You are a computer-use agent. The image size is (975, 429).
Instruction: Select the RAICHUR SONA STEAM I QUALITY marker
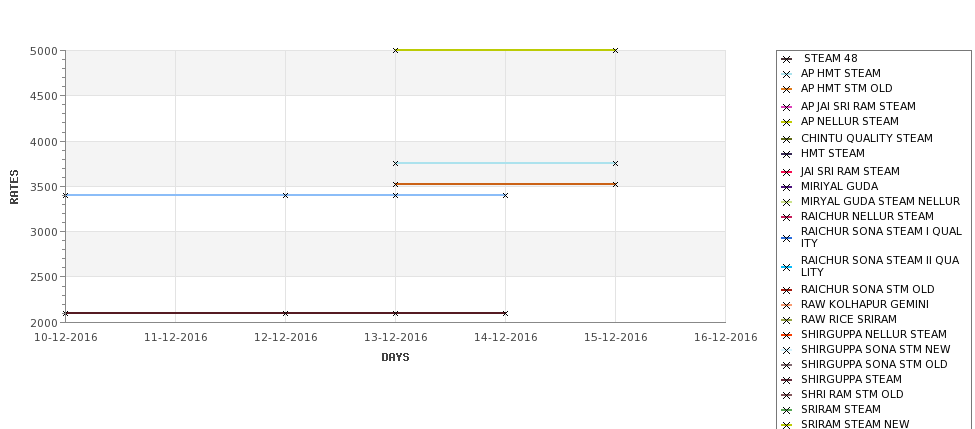786,238
